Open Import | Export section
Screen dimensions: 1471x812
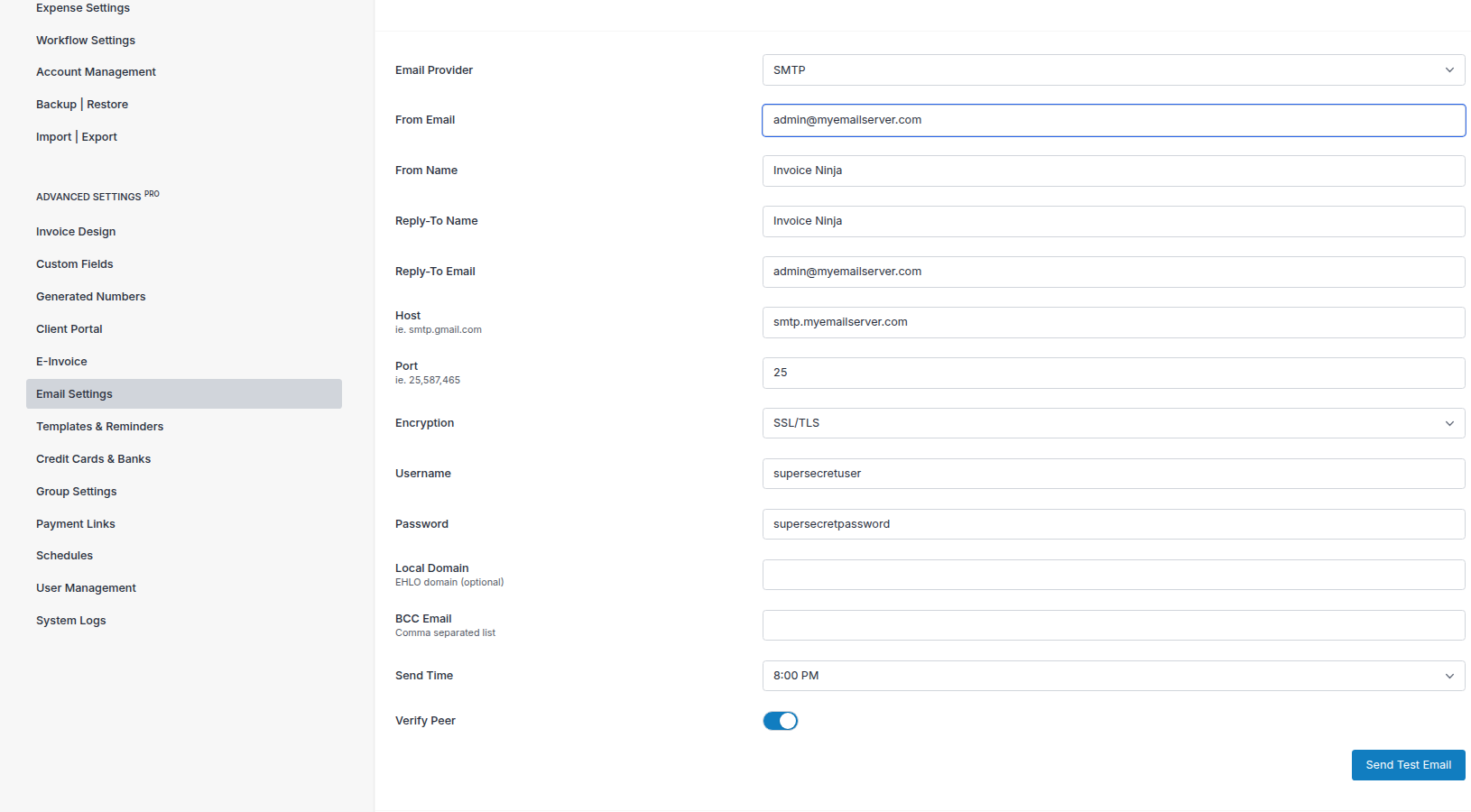tap(77, 136)
